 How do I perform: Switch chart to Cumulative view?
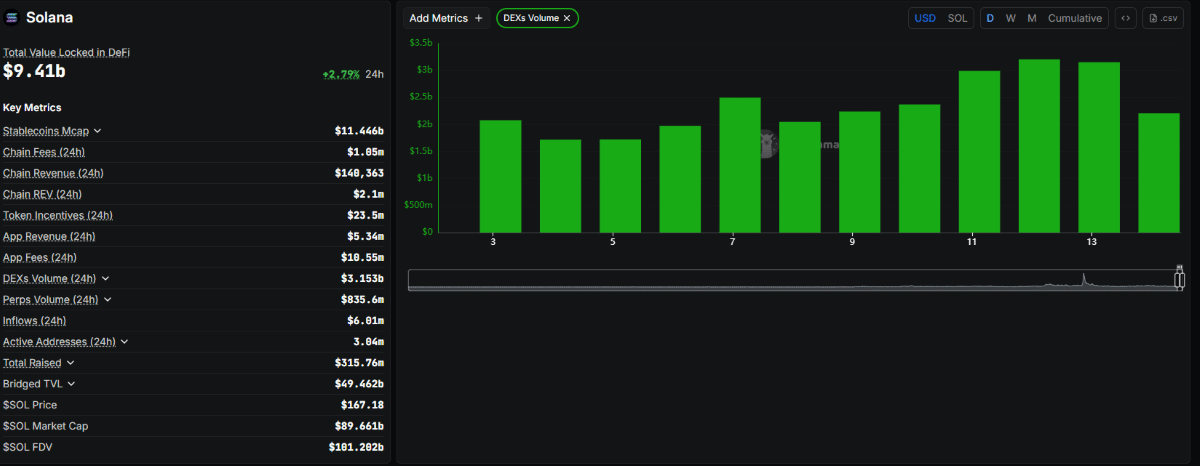pyautogui.click(x=1075, y=18)
